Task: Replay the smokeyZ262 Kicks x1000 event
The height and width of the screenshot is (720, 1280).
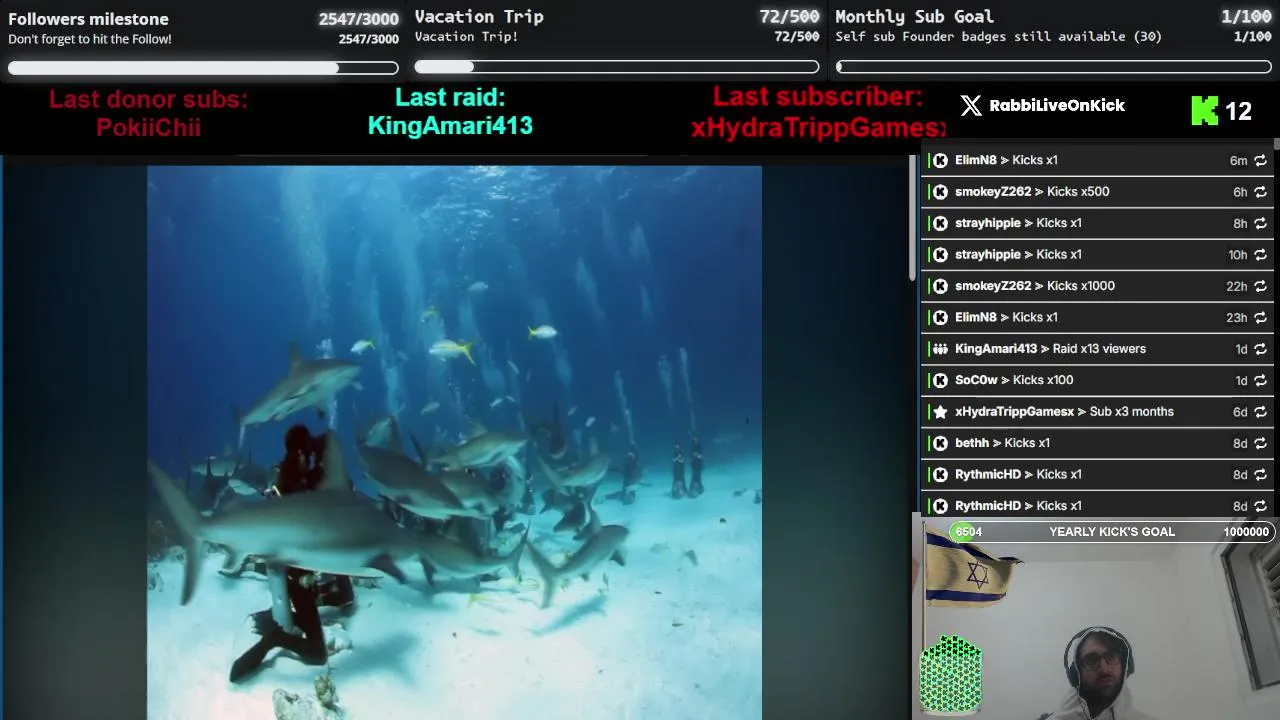Action: click(x=1260, y=286)
